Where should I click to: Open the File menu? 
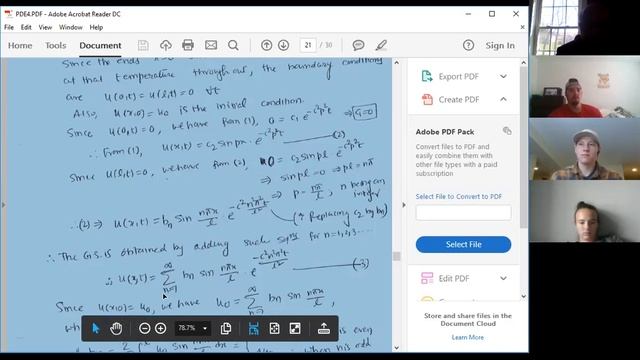[9, 27]
